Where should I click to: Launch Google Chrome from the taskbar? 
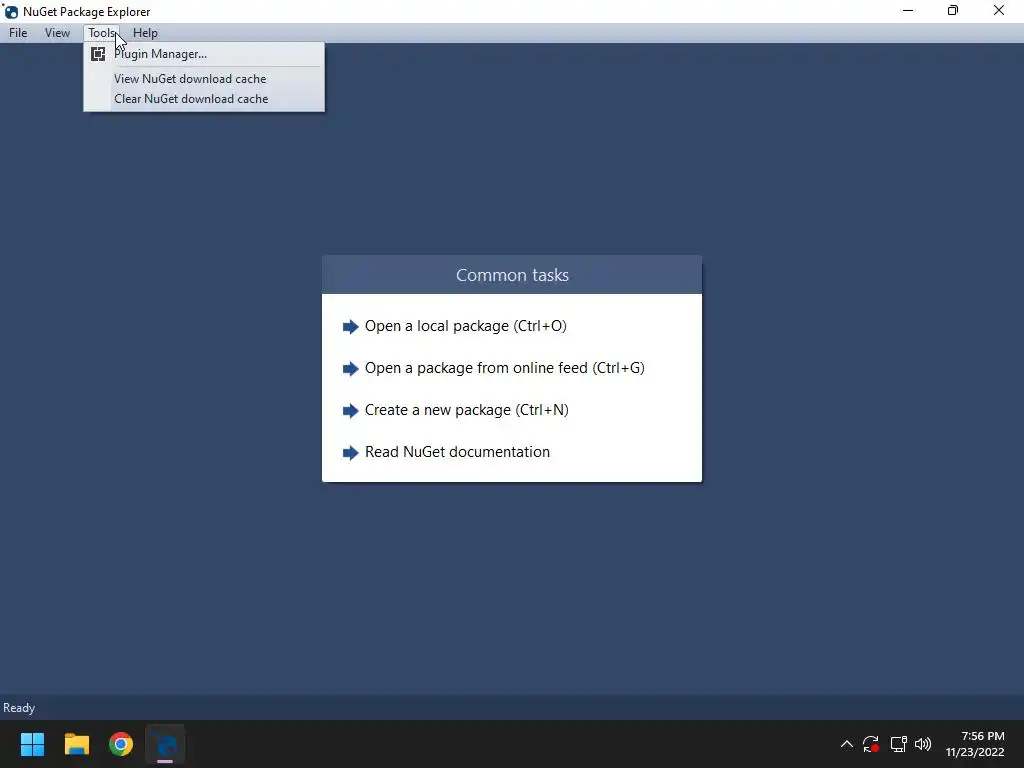pyautogui.click(x=121, y=744)
